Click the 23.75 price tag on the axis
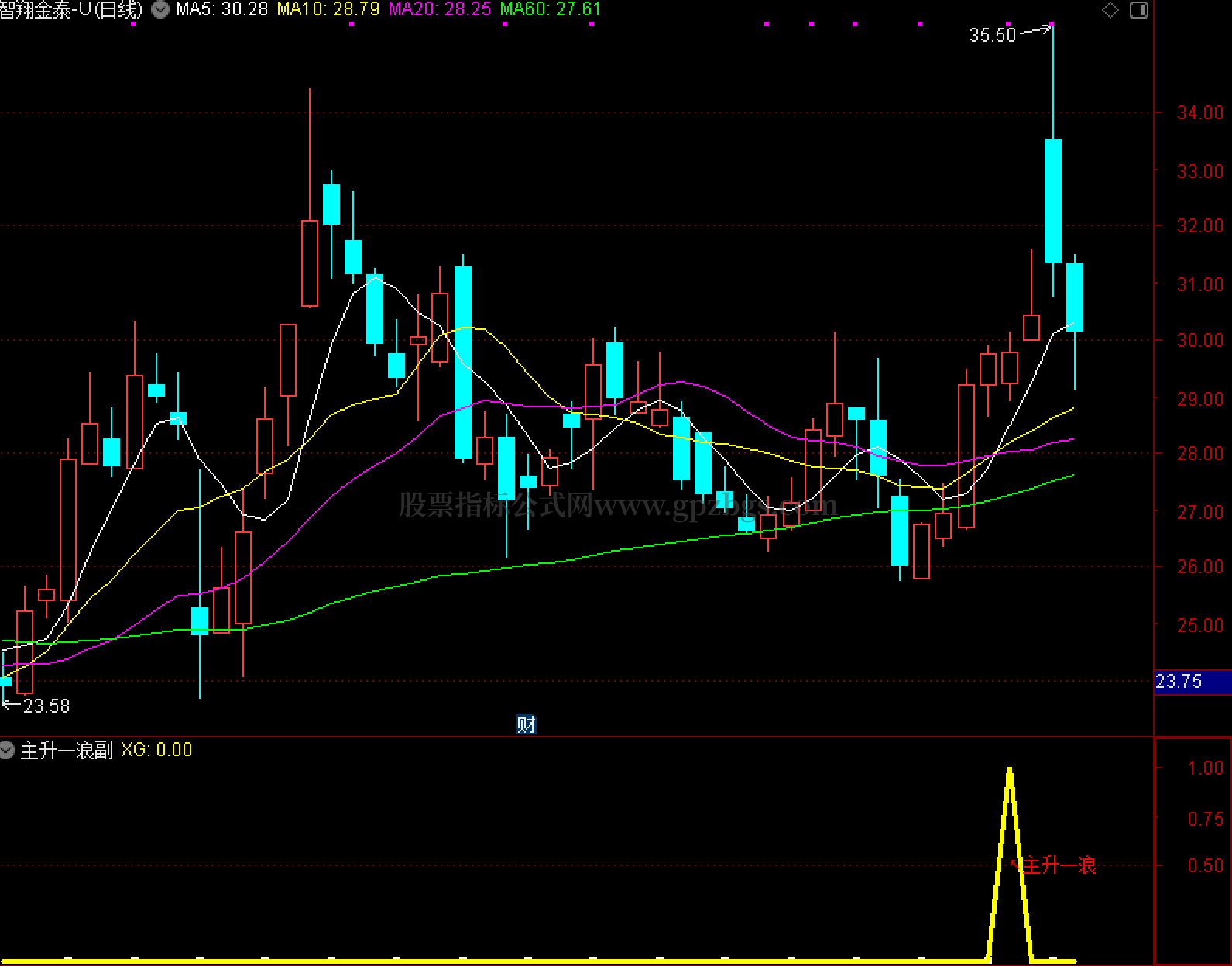Image resolution: width=1232 pixels, height=966 pixels. [1193, 682]
